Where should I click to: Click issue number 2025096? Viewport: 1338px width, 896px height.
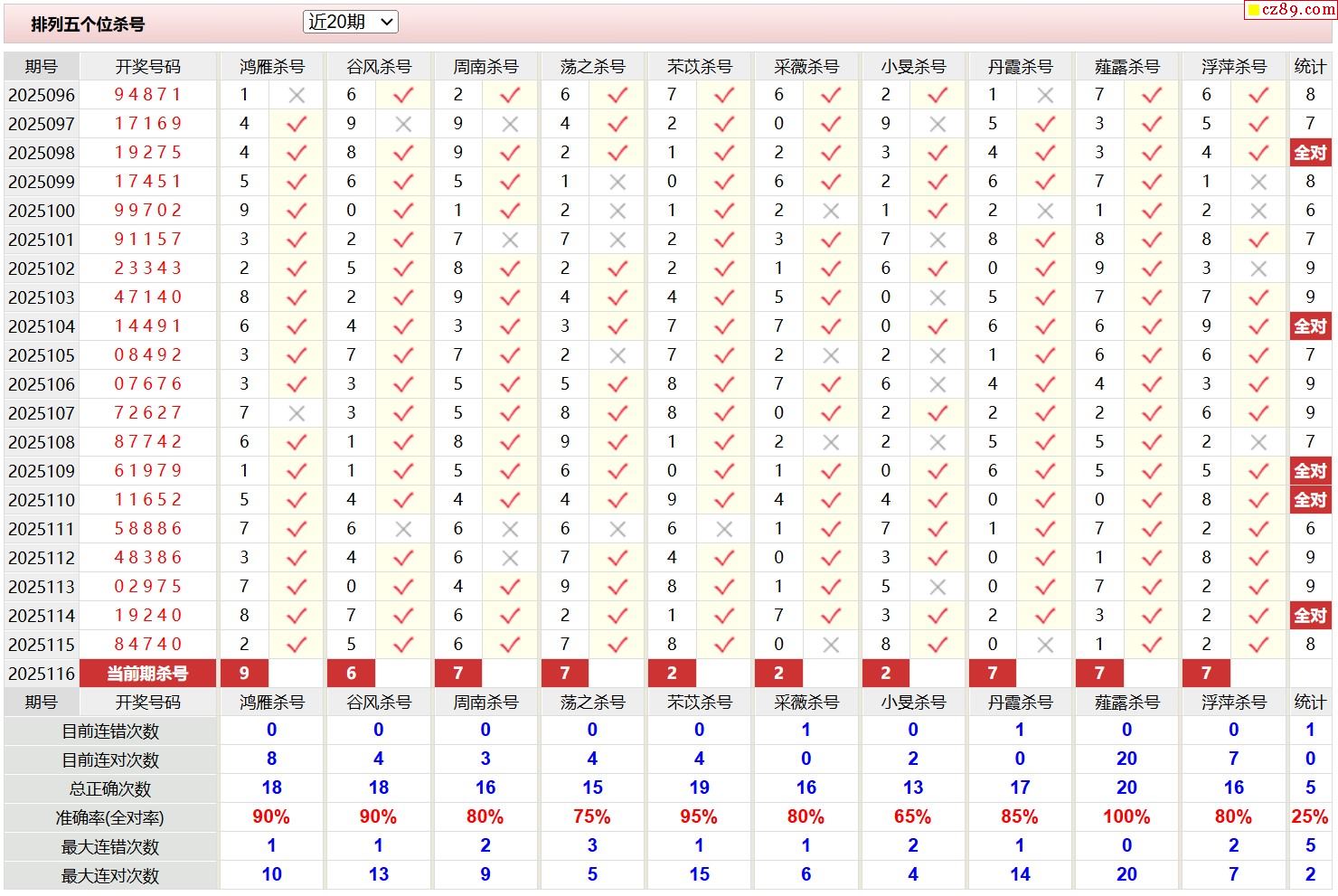(42, 95)
